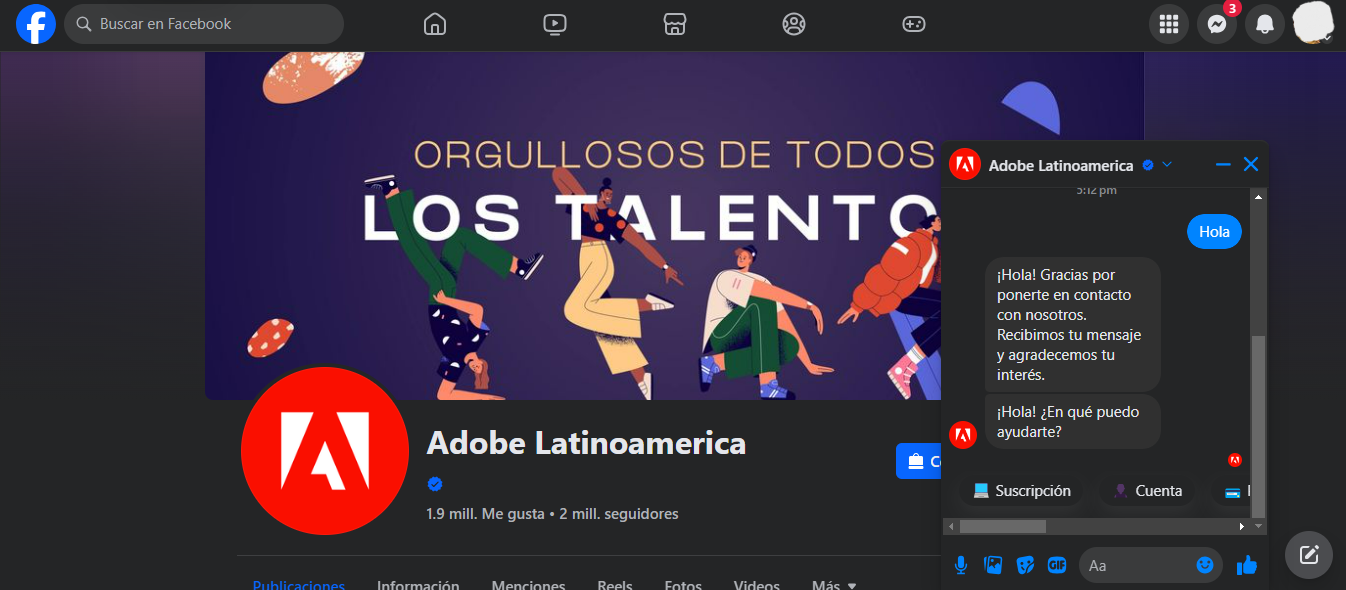
Task: Click the Adobe avatar beside bot message
Action: (x=962, y=435)
